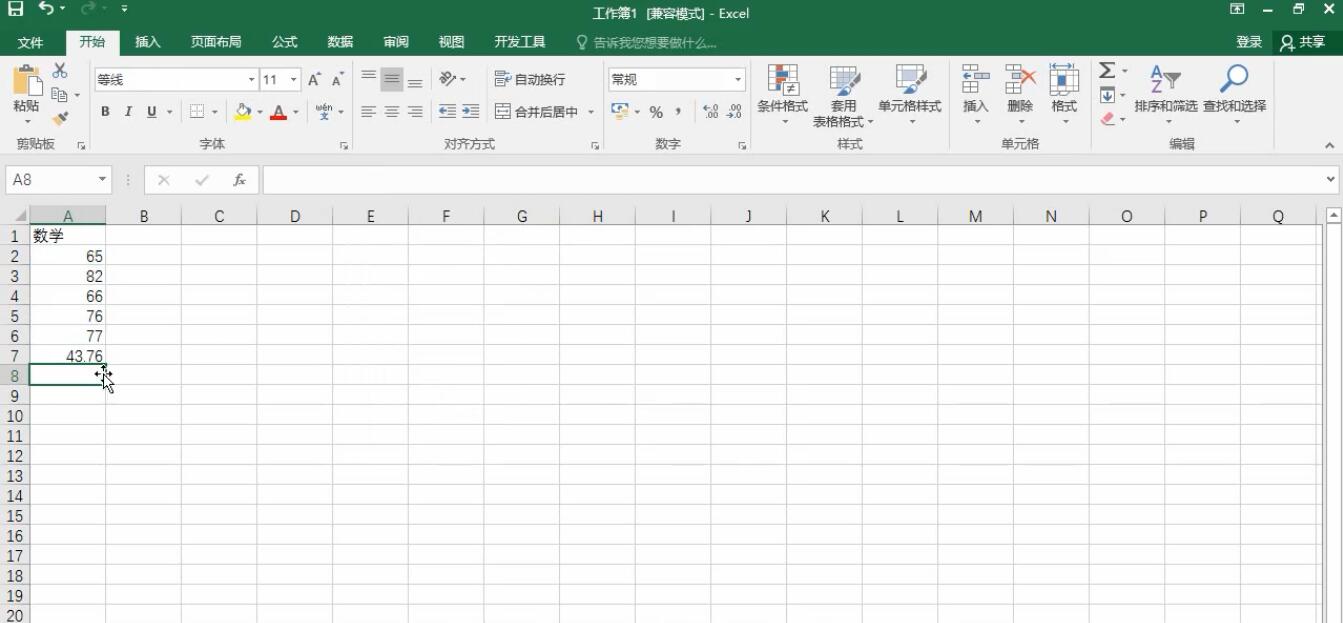This screenshot has width=1343, height=623.
Task: Undo the last action
Action: [46, 9]
